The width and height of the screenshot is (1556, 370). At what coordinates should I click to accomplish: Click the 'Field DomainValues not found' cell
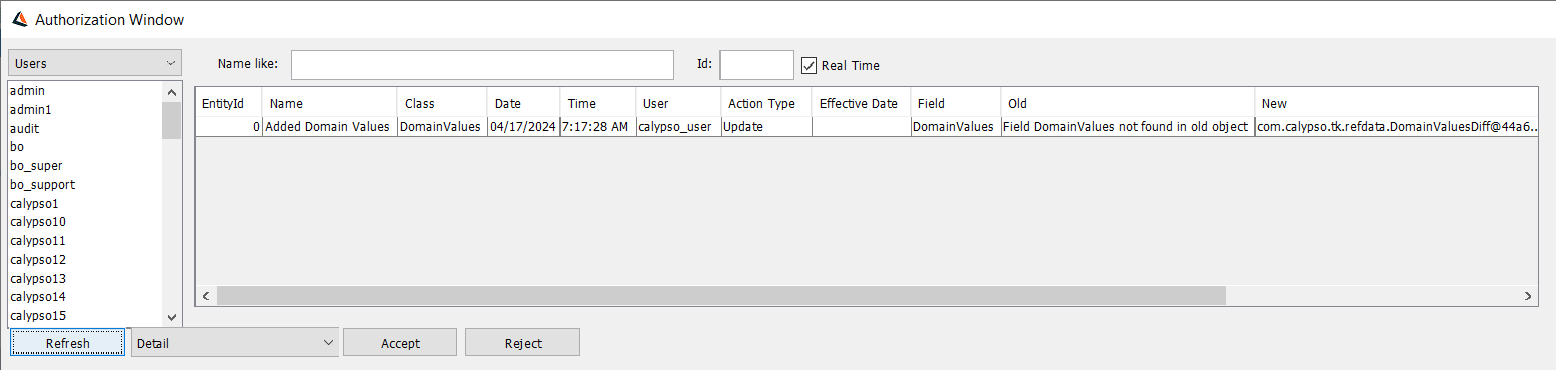[1128, 127]
